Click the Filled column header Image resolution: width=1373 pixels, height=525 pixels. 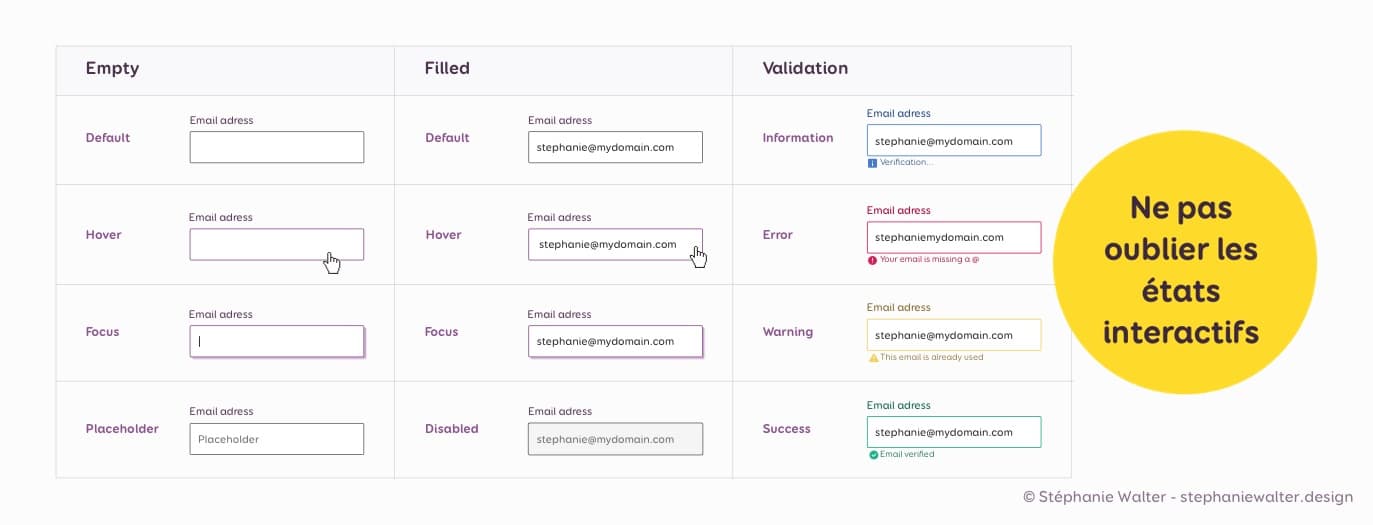[447, 69]
